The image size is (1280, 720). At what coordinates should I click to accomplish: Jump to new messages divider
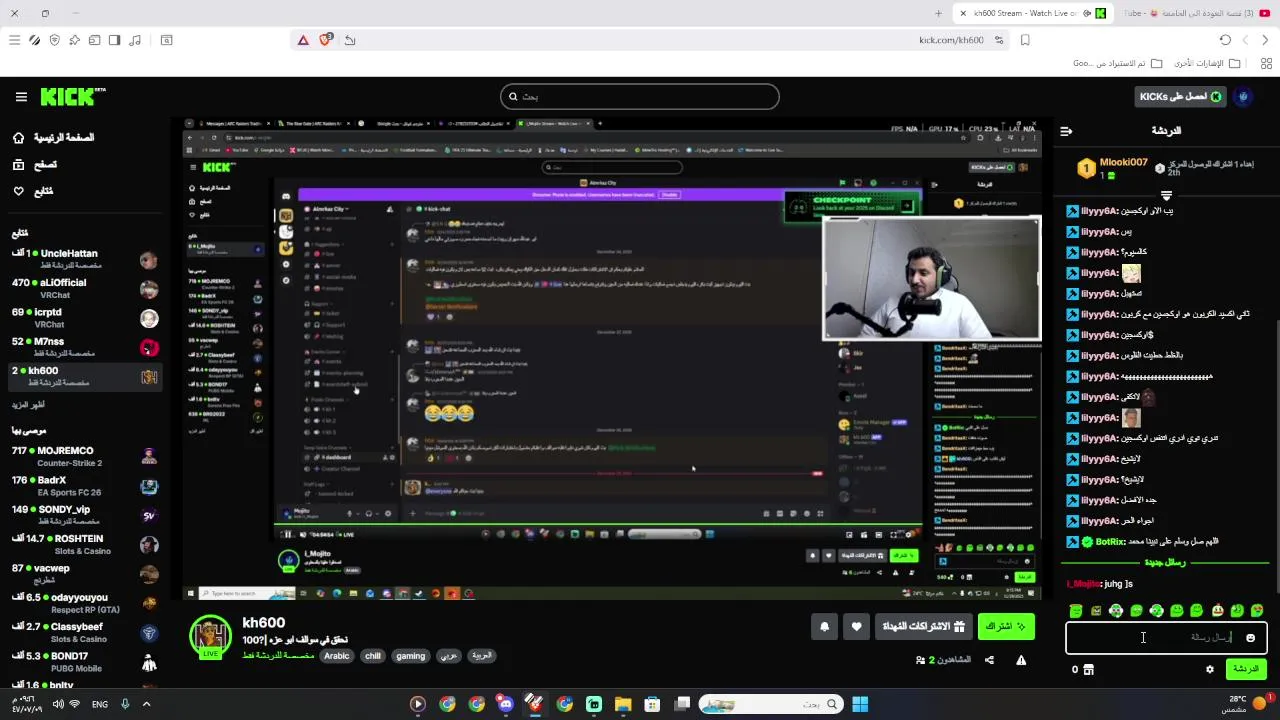1166,562
